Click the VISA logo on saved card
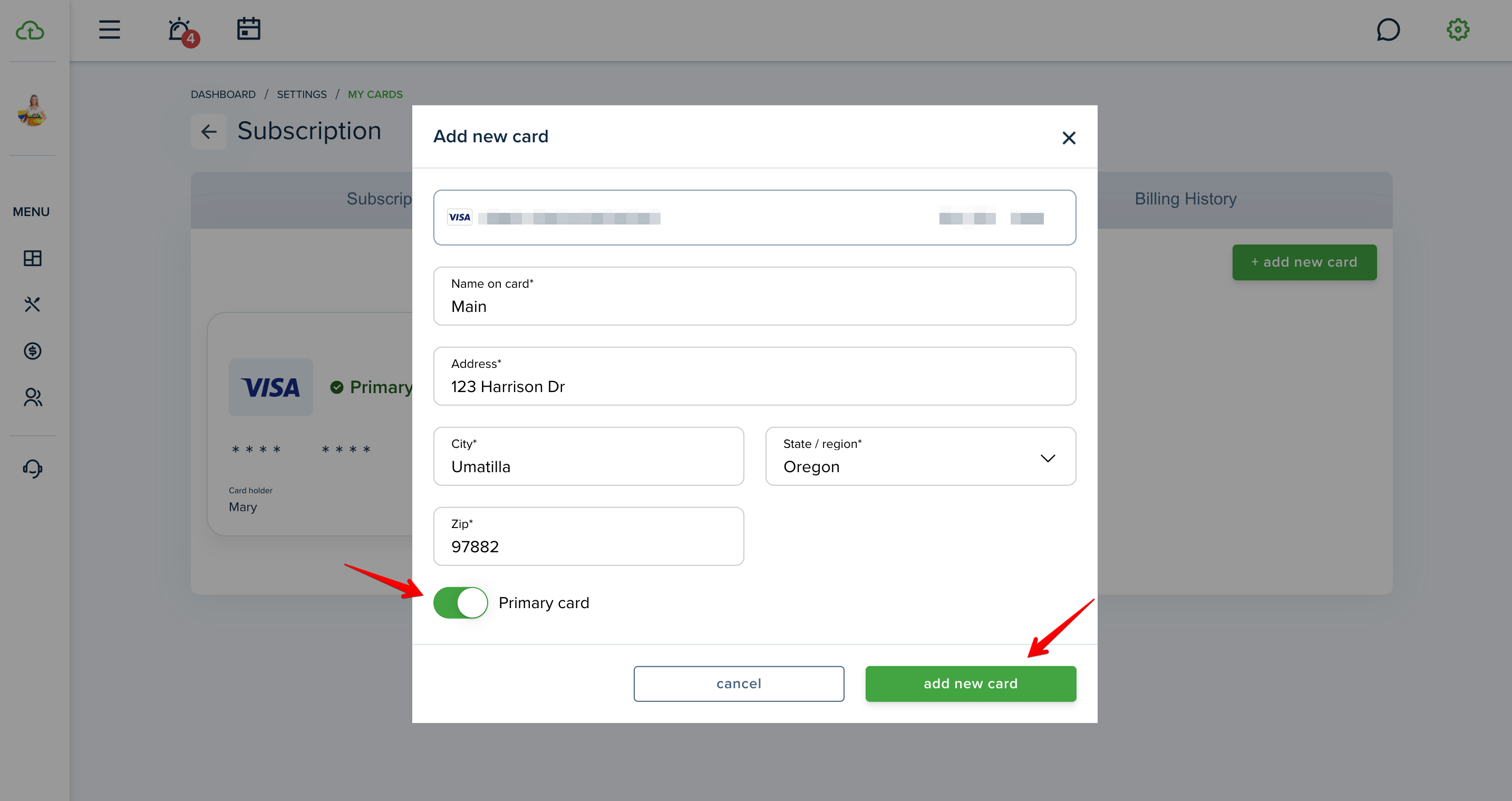 (270, 387)
